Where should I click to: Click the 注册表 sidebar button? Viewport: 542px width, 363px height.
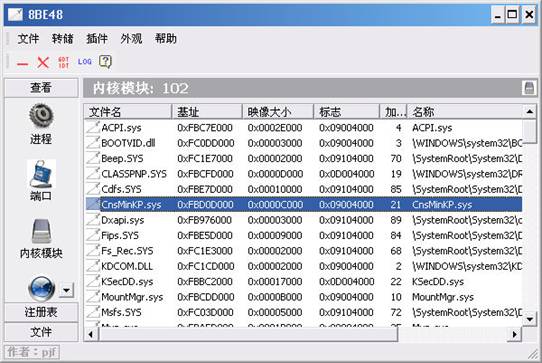[x=41, y=312]
